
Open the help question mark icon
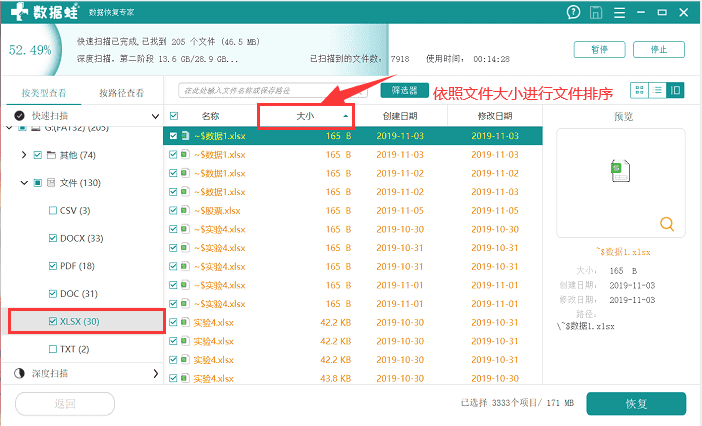573,13
